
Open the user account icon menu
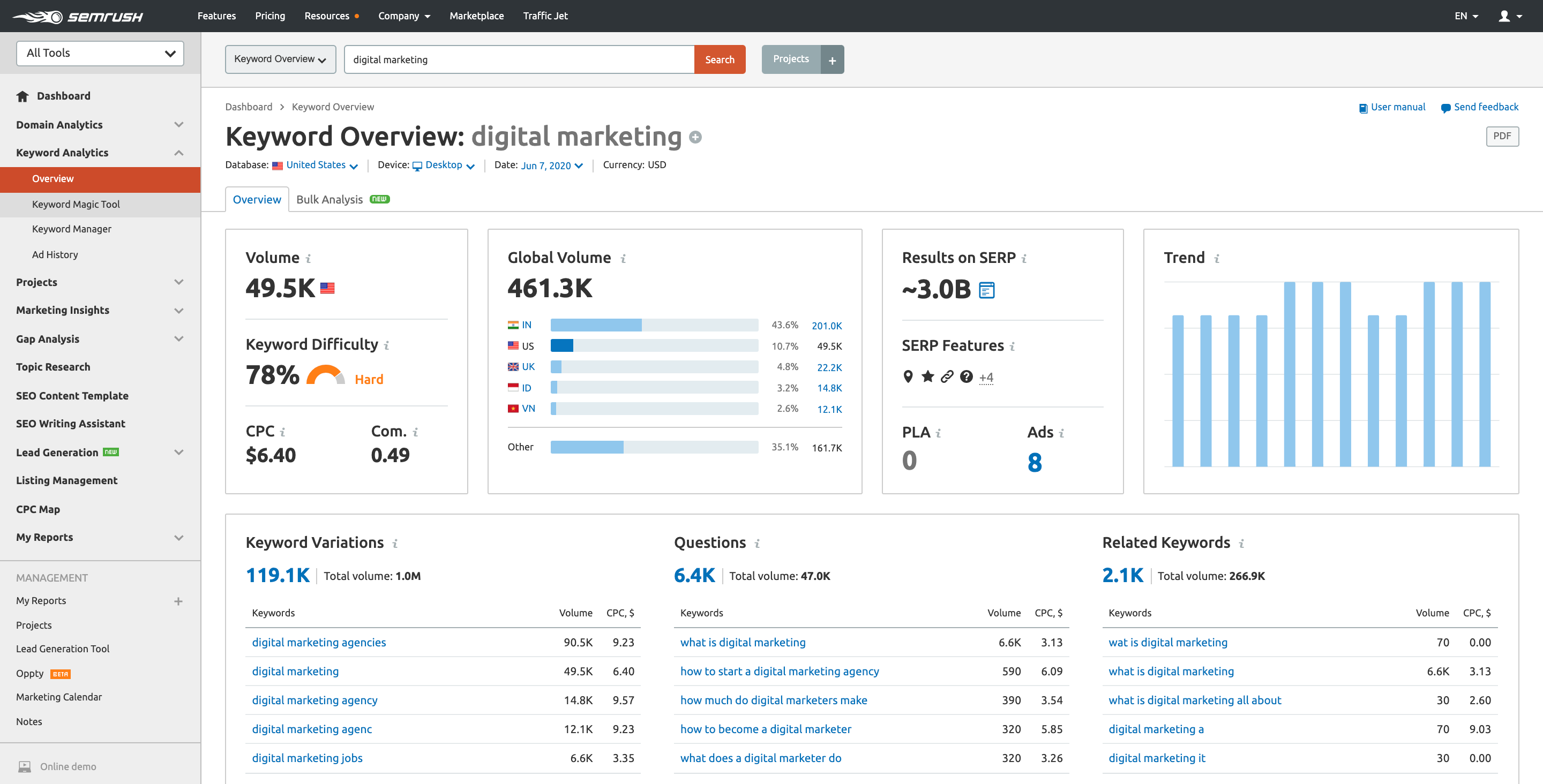1509,16
